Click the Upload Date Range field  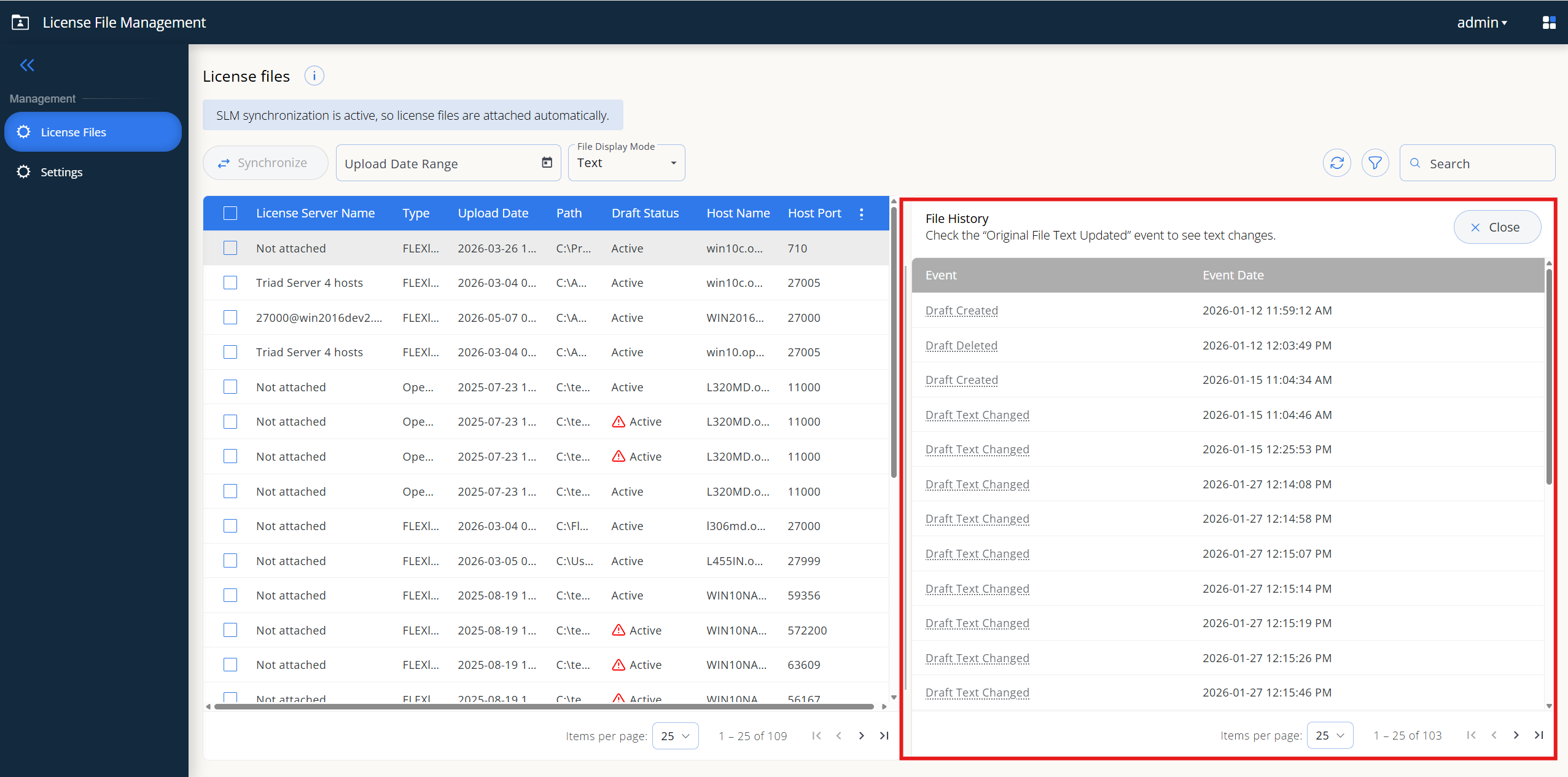click(448, 163)
